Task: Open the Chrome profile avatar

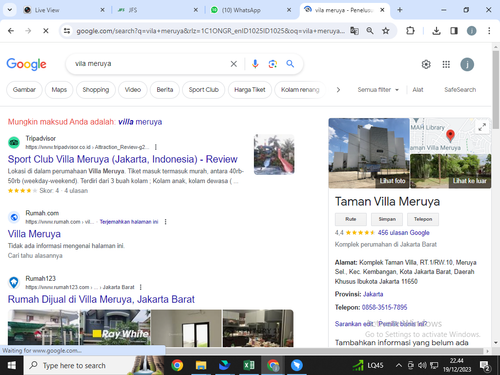Action: click(x=471, y=31)
